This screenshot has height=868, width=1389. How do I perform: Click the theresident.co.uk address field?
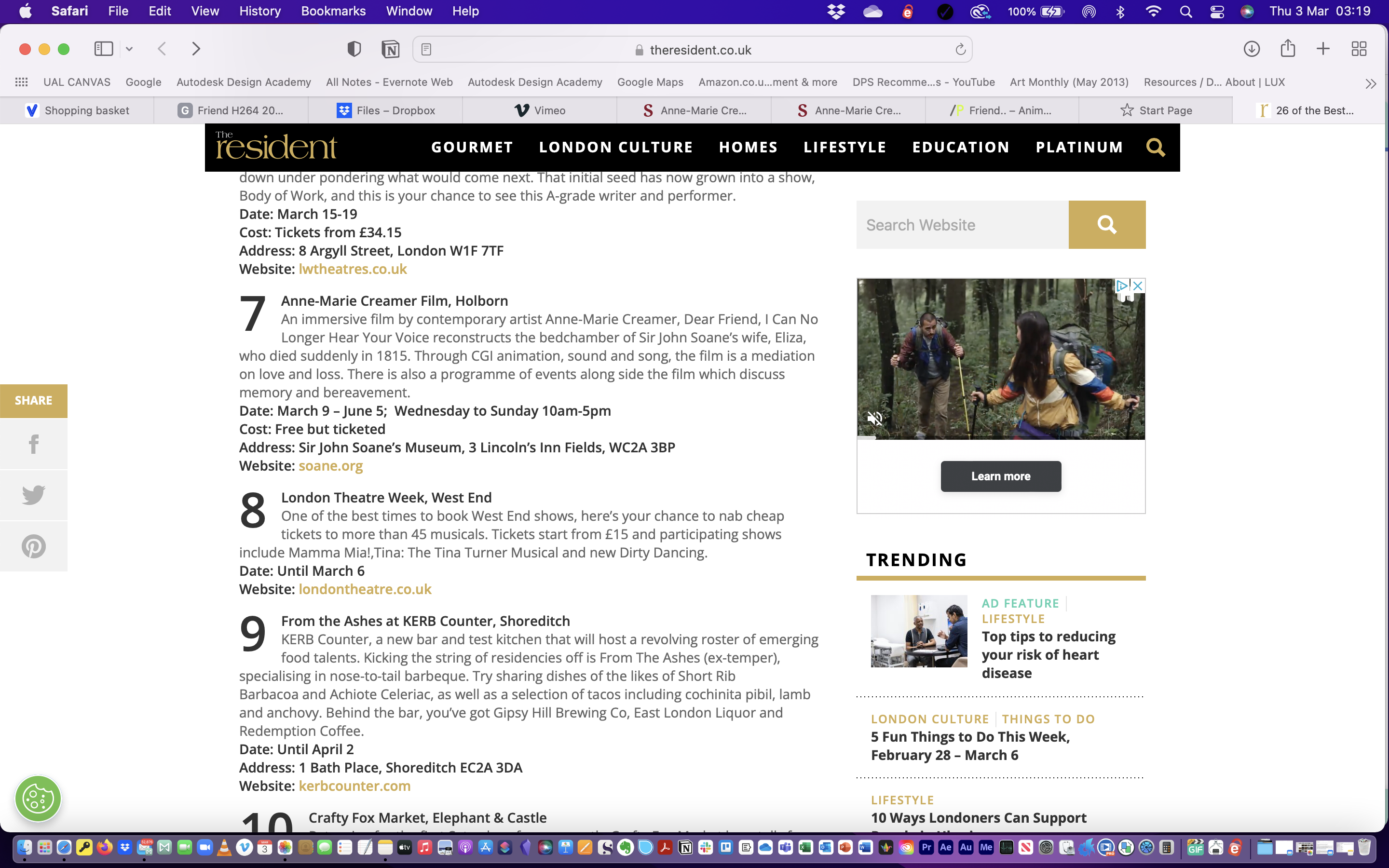click(692, 49)
